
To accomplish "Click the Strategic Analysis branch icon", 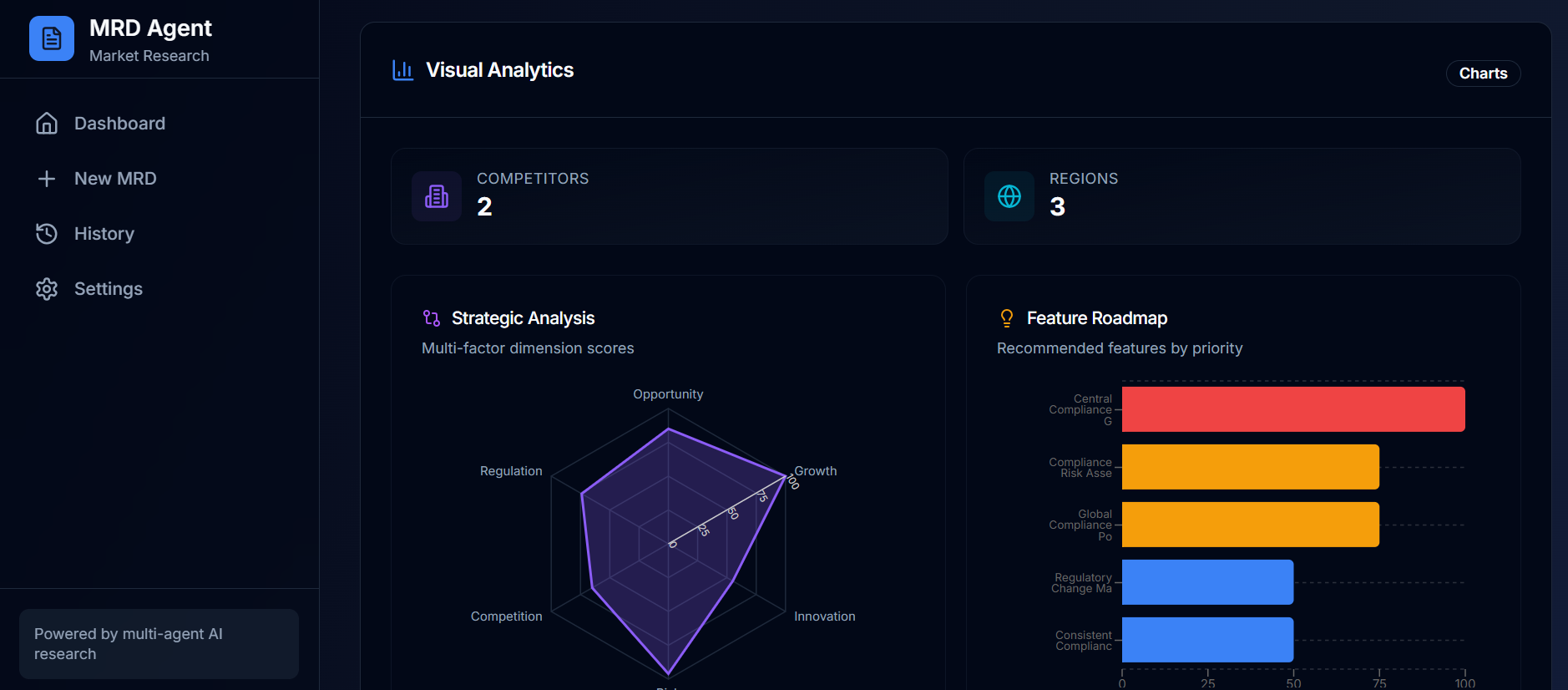I will coord(431,317).
